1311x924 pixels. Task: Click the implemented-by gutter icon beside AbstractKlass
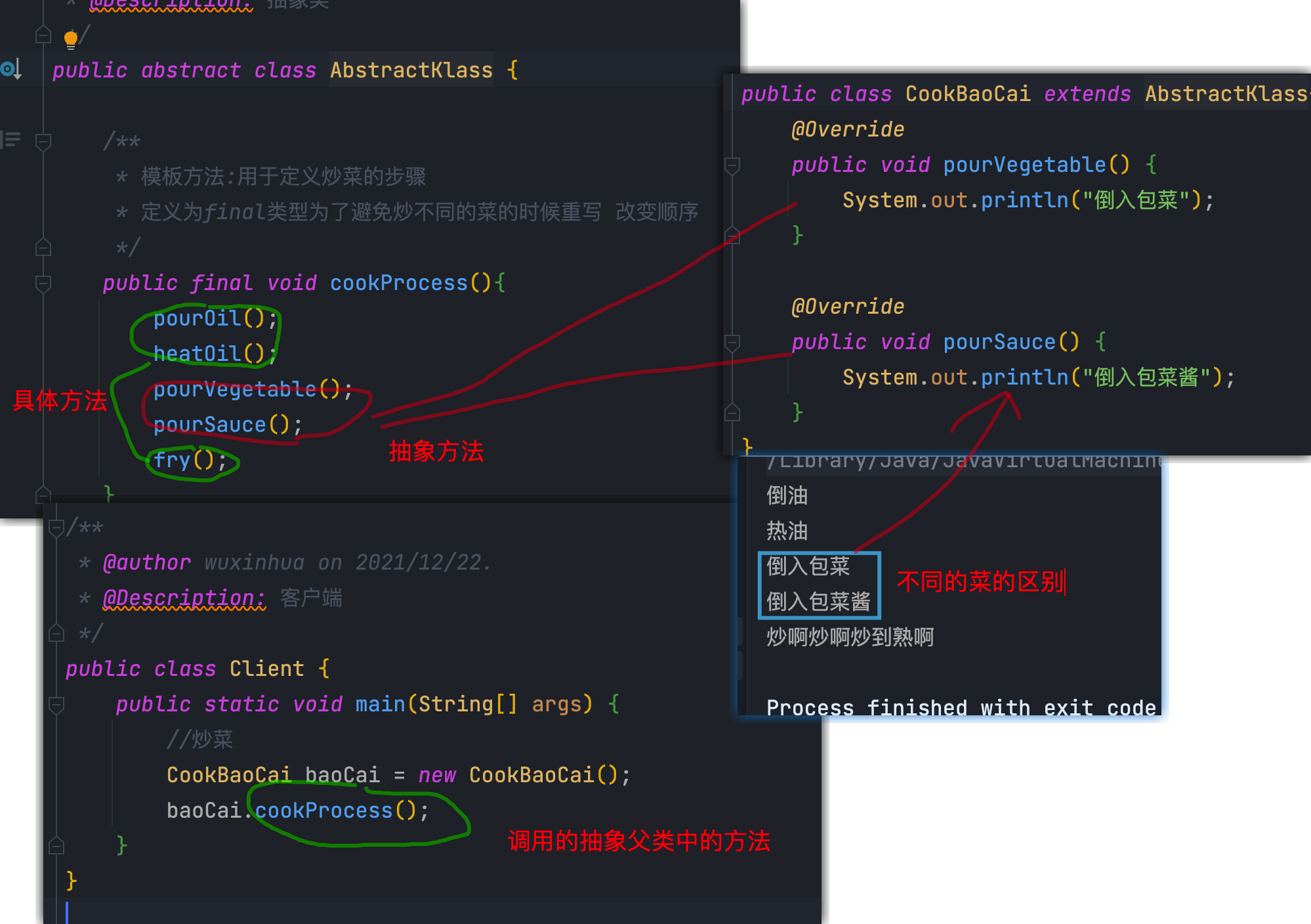(x=11, y=69)
